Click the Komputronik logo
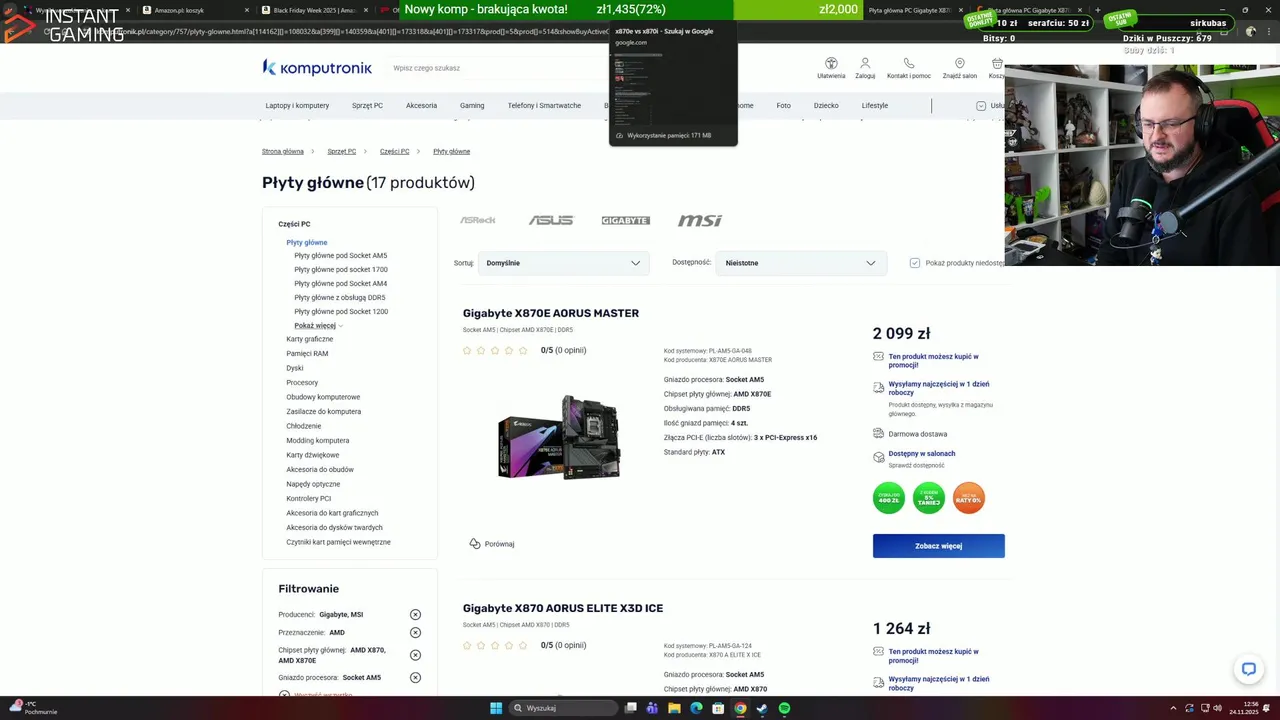 pos(317,67)
